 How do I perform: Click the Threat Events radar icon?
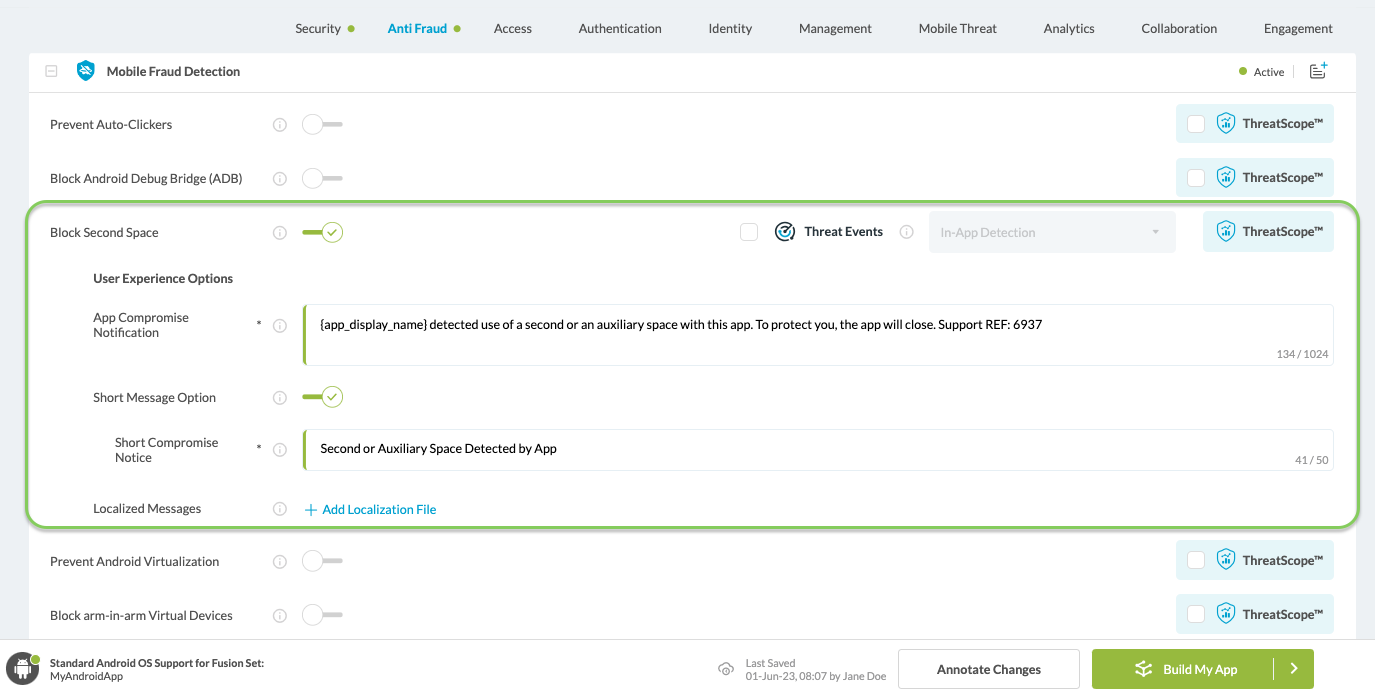pyautogui.click(x=785, y=232)
